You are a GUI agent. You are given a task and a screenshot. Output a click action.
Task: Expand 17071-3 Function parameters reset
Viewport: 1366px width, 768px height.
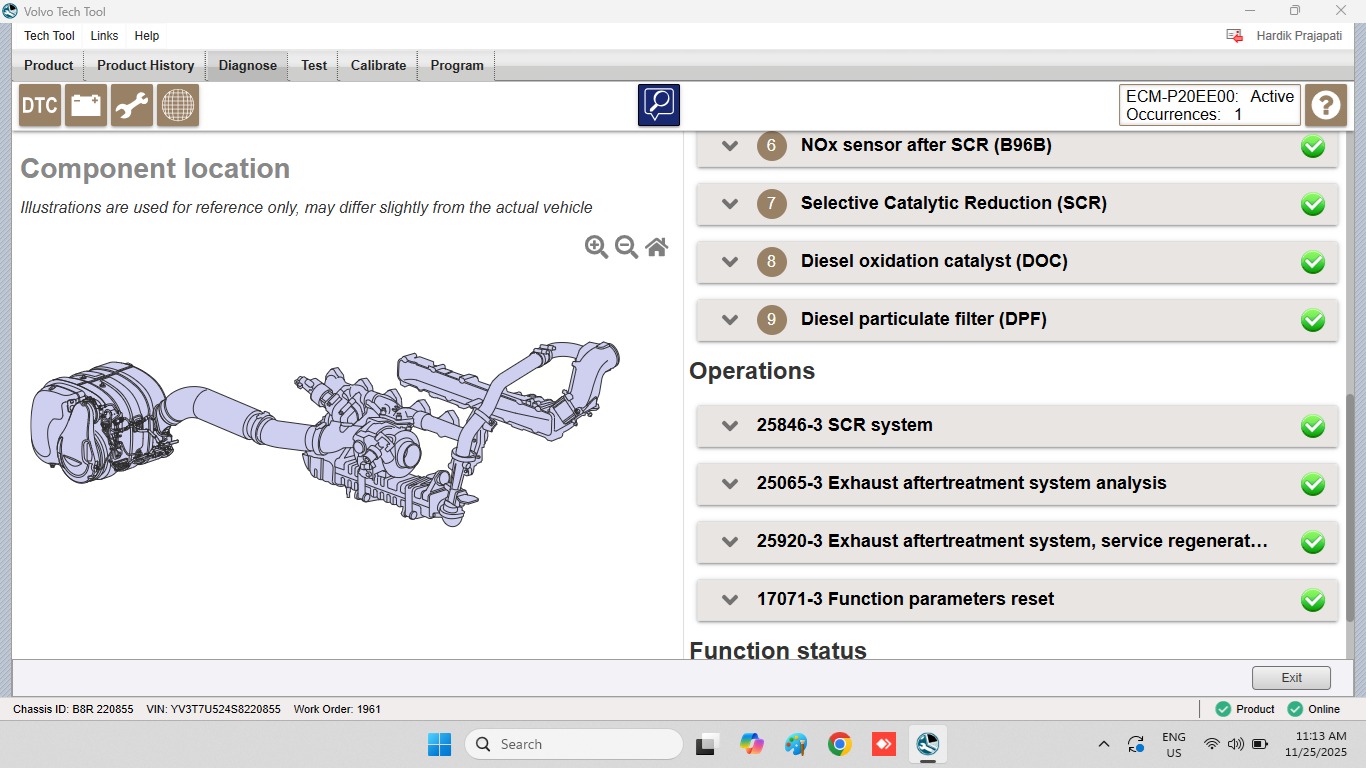pyautogui.click(x=1017, y=600)
